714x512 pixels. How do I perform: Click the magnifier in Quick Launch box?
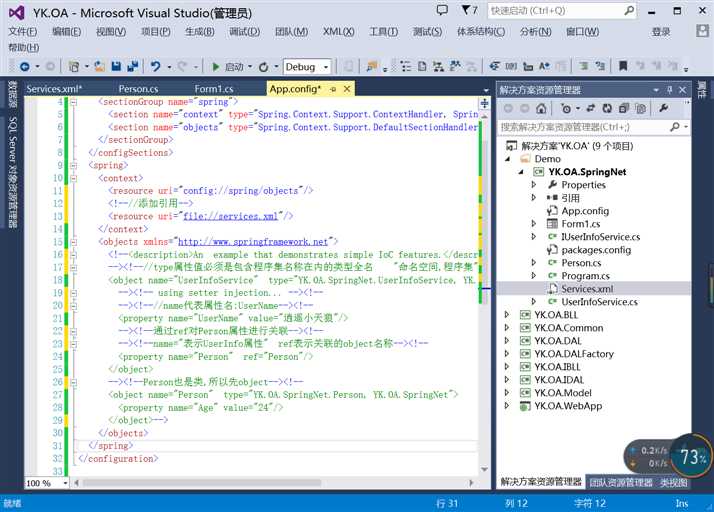(629, 10)
